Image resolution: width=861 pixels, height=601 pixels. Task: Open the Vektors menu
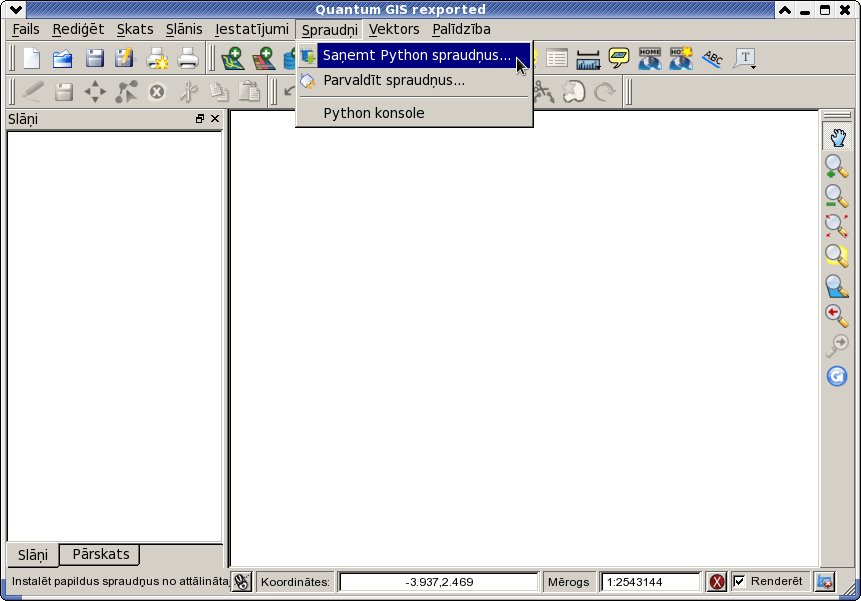[x=394, y=29]
